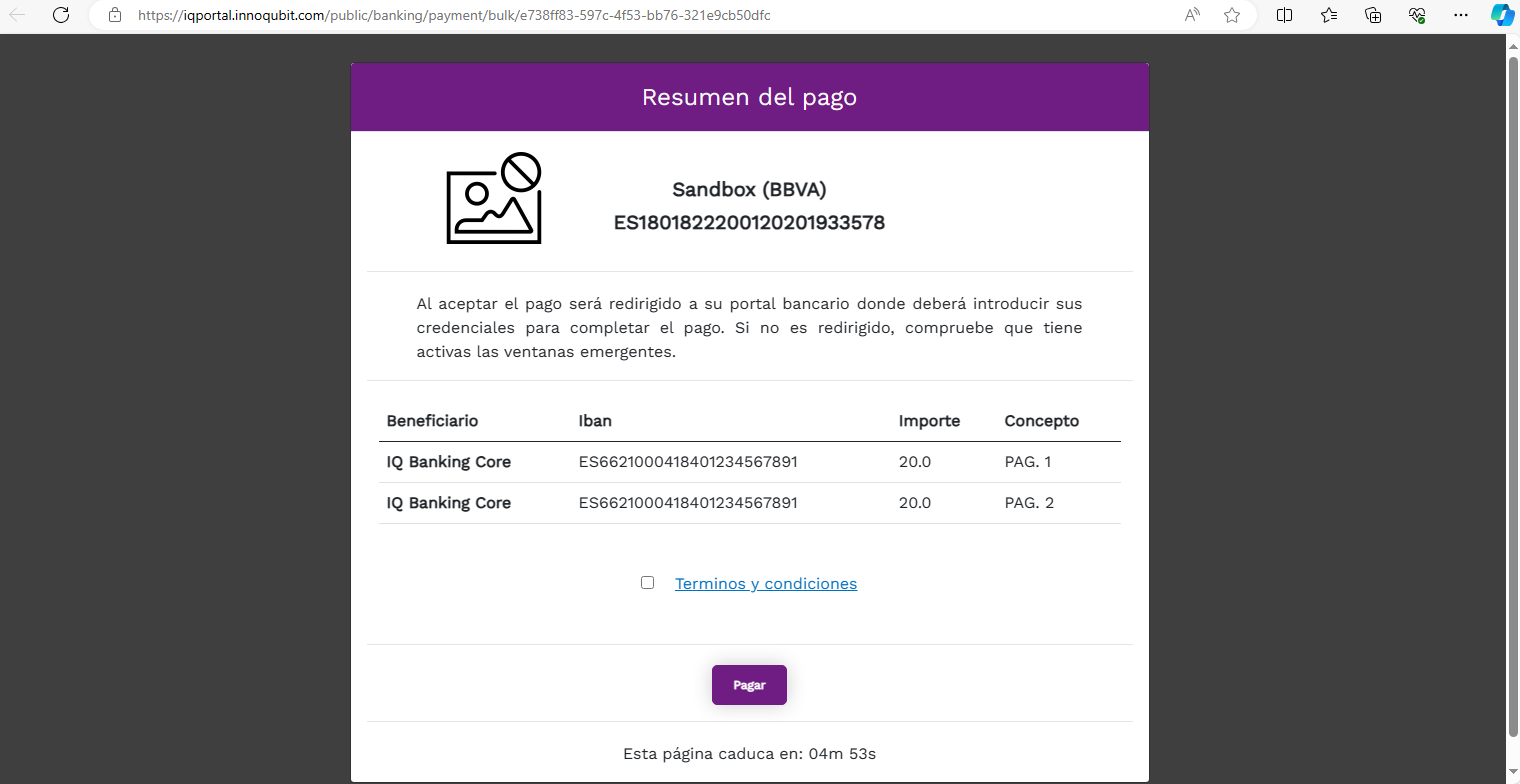The height and width of the screenshot is (784, 1520).
Task: Open the Collections panel
Action: click(1373, 15)
